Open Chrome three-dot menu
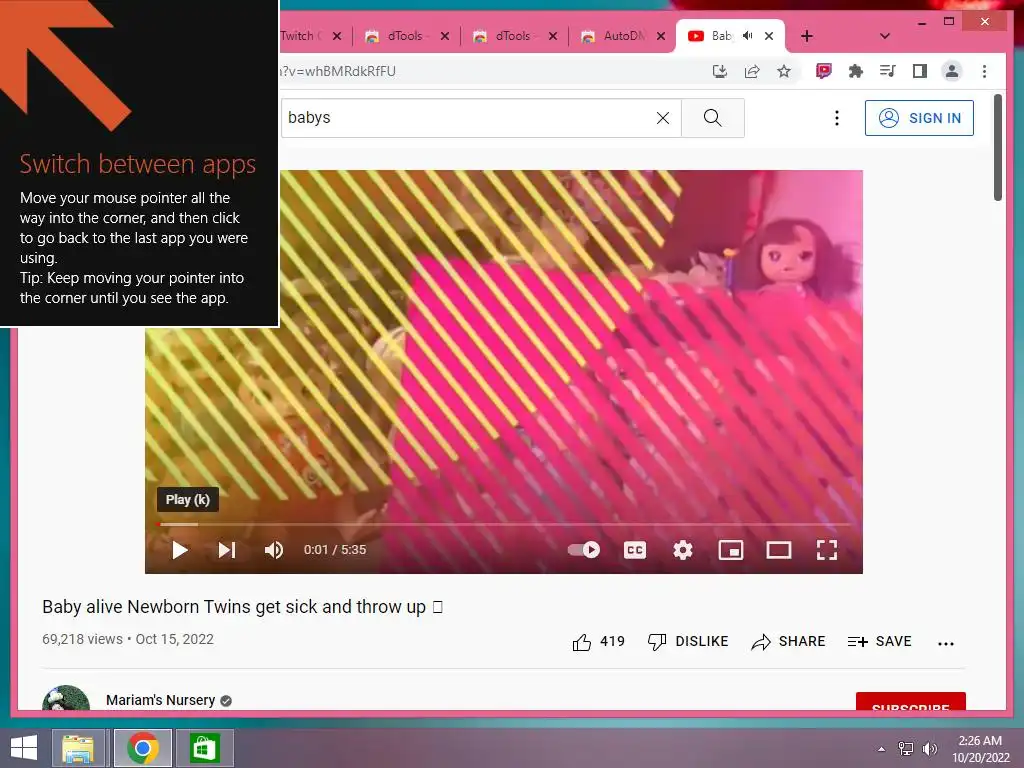The width and height of the screenshot is (1024, 768). [984, 71]
